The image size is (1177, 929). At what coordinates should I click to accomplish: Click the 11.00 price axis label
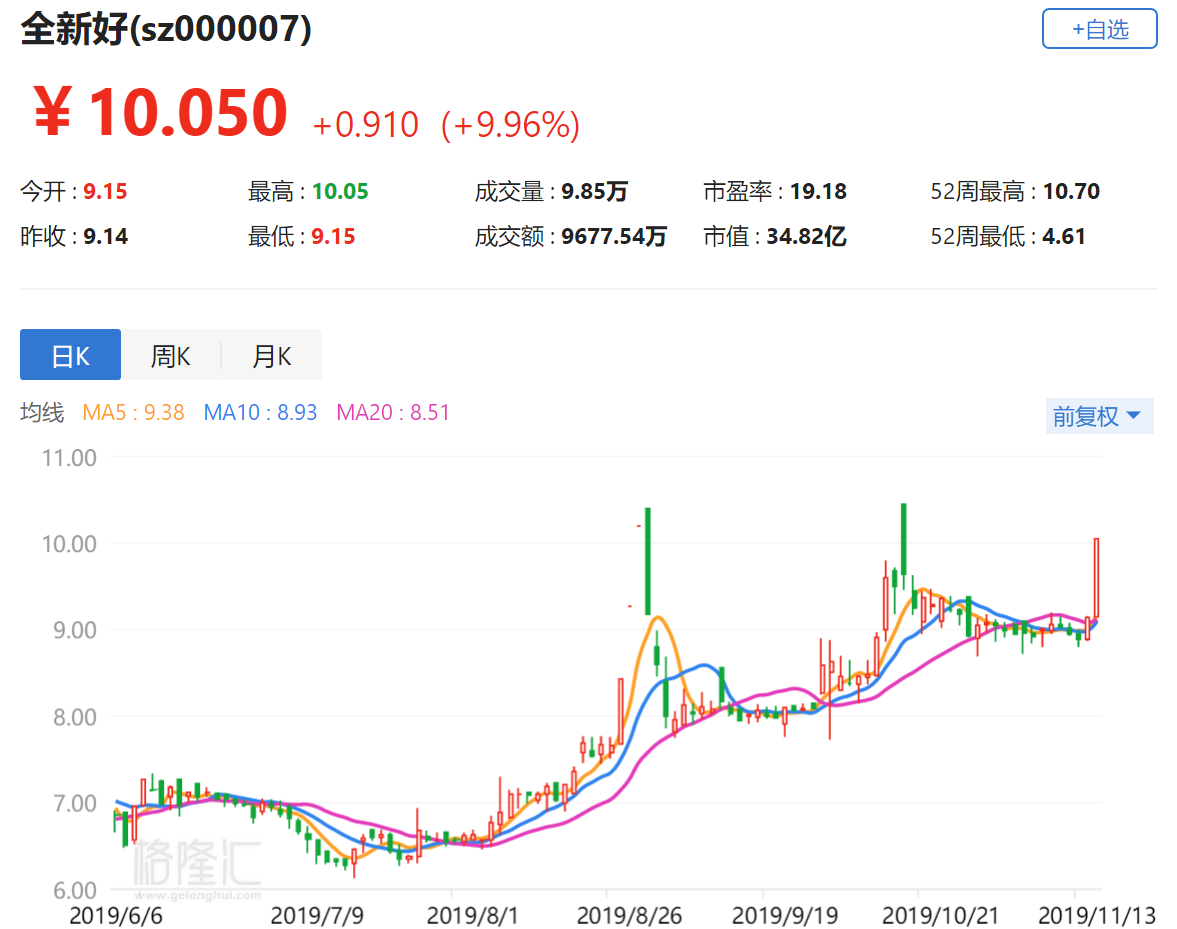(69, 458)
